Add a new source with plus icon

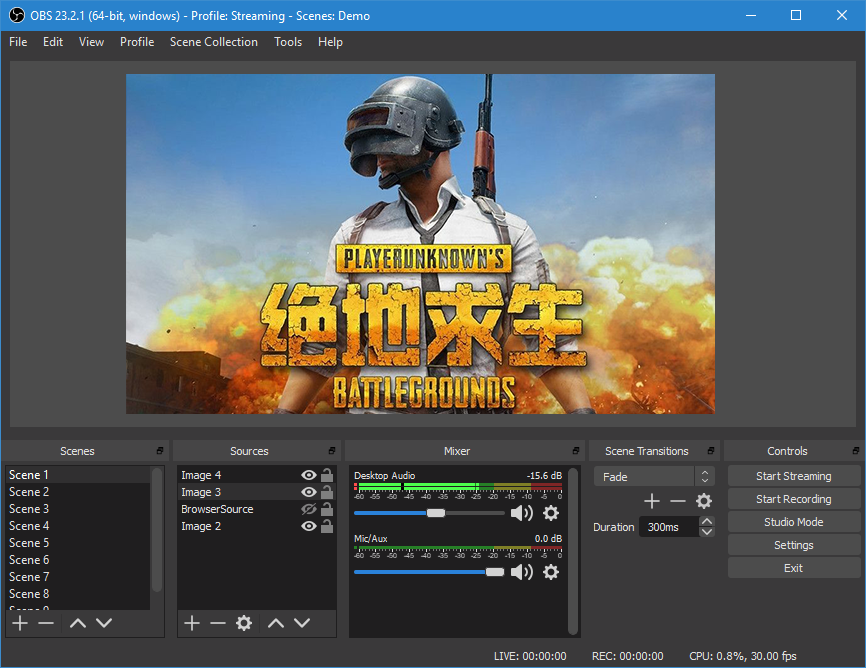[x=192, y=623]
